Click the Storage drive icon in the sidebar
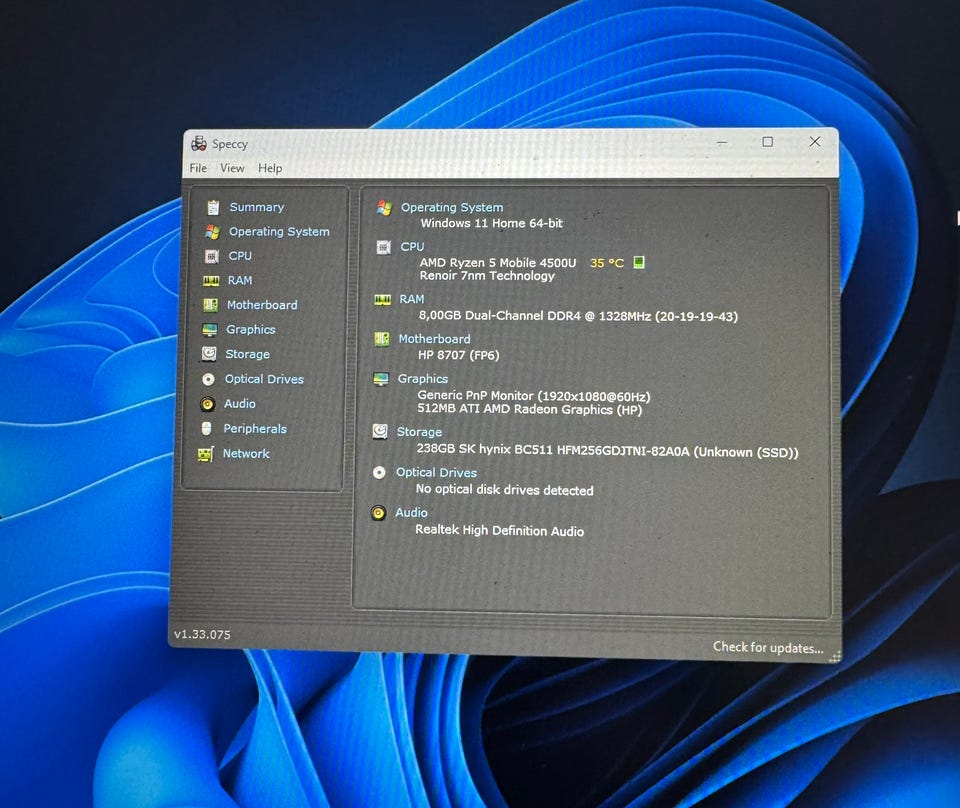Image resolution: width=960 pixels, height=808 pixels. (209, 354)
